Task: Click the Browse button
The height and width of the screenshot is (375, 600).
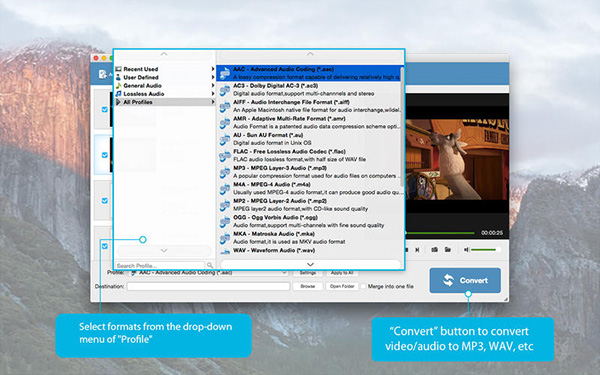Action: pyautogui.click(x=308, y=286)
